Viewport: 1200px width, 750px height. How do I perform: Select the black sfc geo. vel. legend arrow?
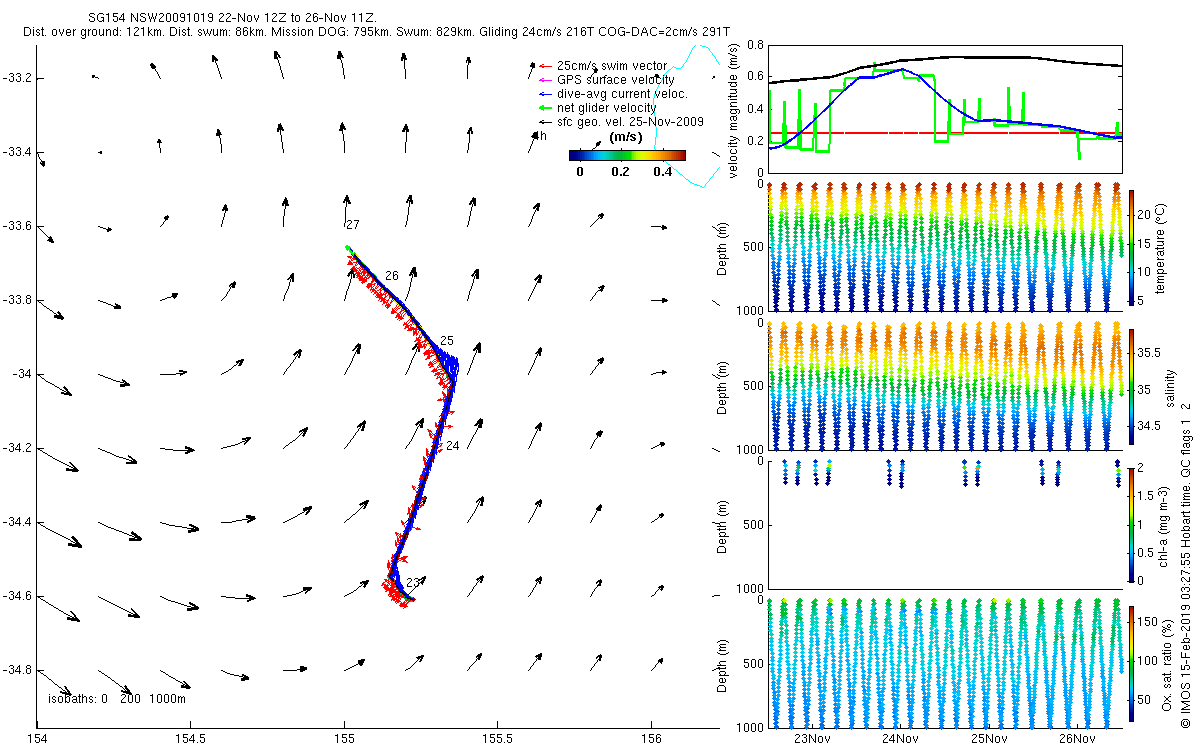pos(533,122)
